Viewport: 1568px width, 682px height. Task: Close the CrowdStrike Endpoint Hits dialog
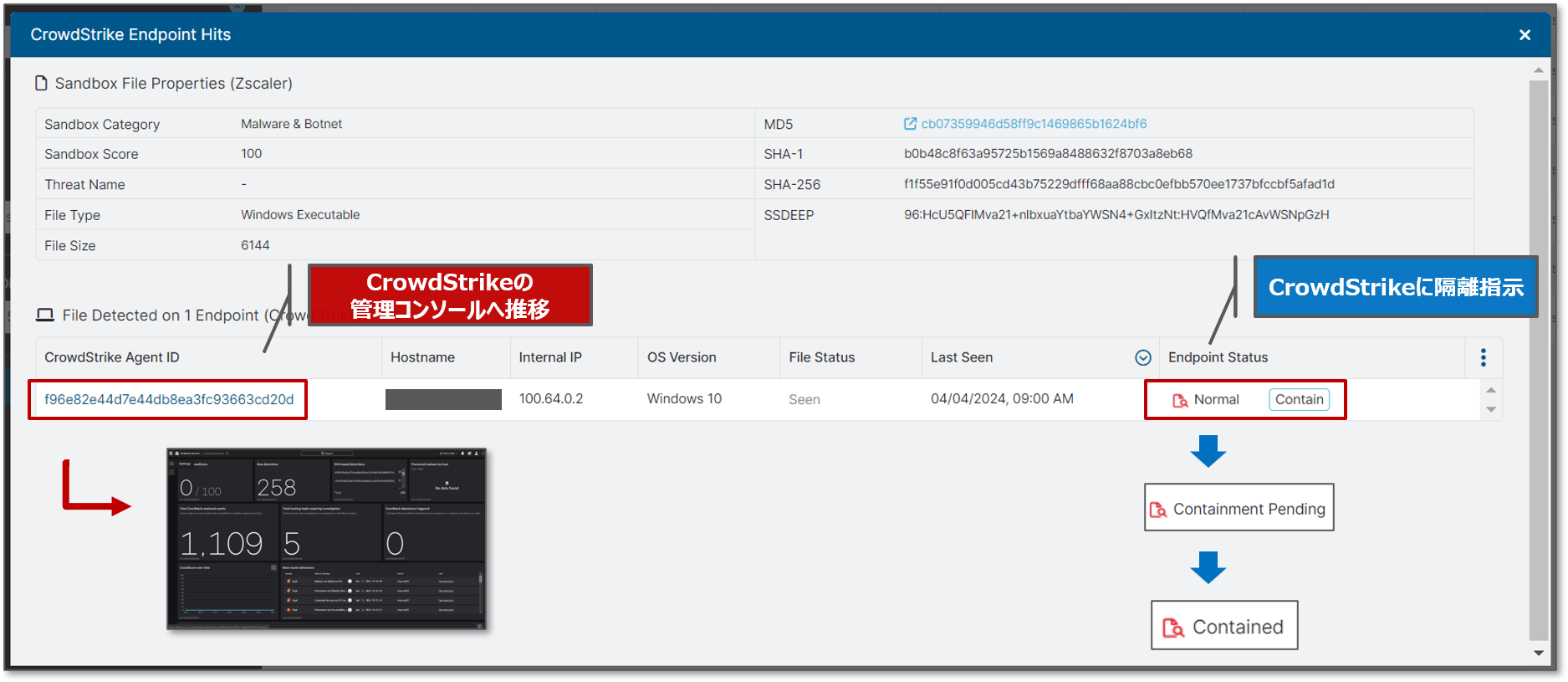[x=1525, y=34]
